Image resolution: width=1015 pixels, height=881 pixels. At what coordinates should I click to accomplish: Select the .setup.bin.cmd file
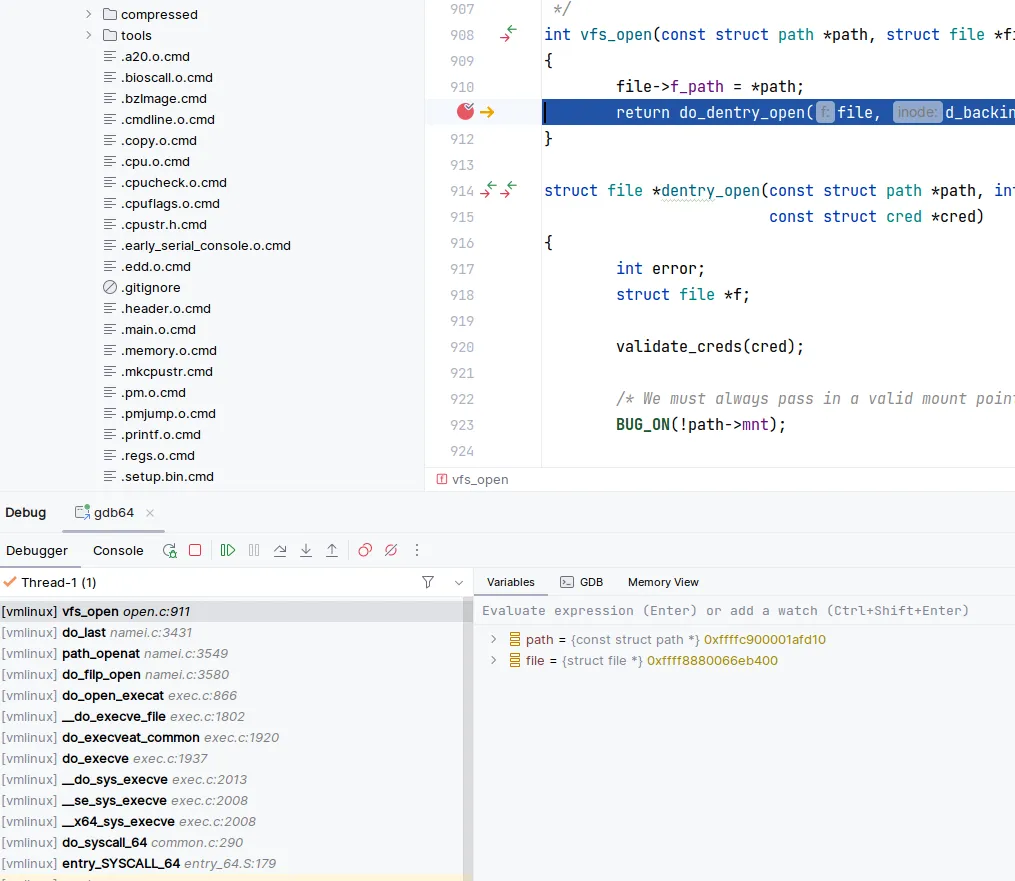click(159, 476)
